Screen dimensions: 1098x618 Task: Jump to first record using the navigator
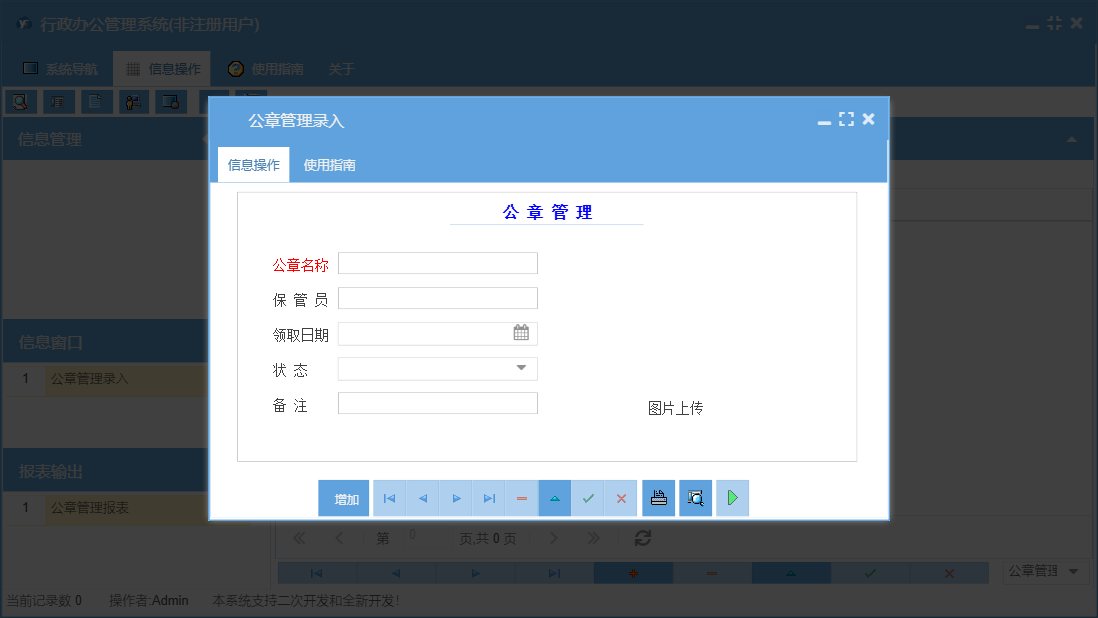(389, 497)
